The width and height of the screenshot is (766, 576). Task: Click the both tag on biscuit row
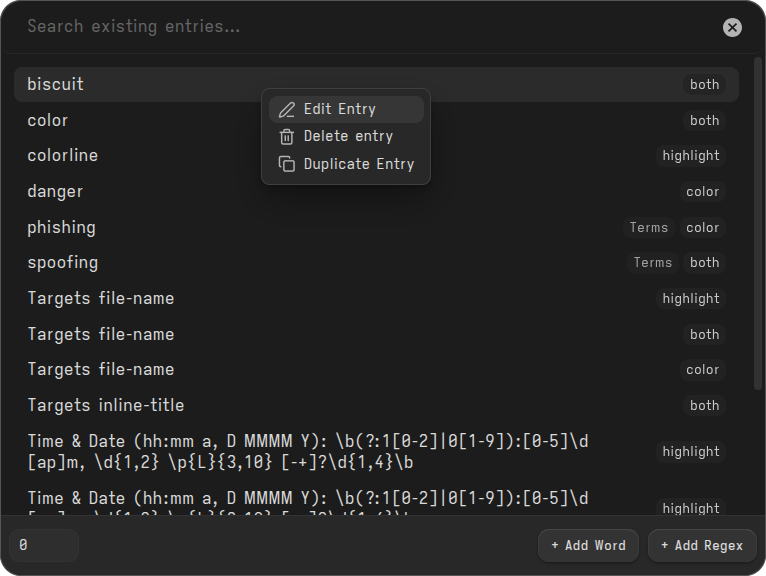point(704,85)
